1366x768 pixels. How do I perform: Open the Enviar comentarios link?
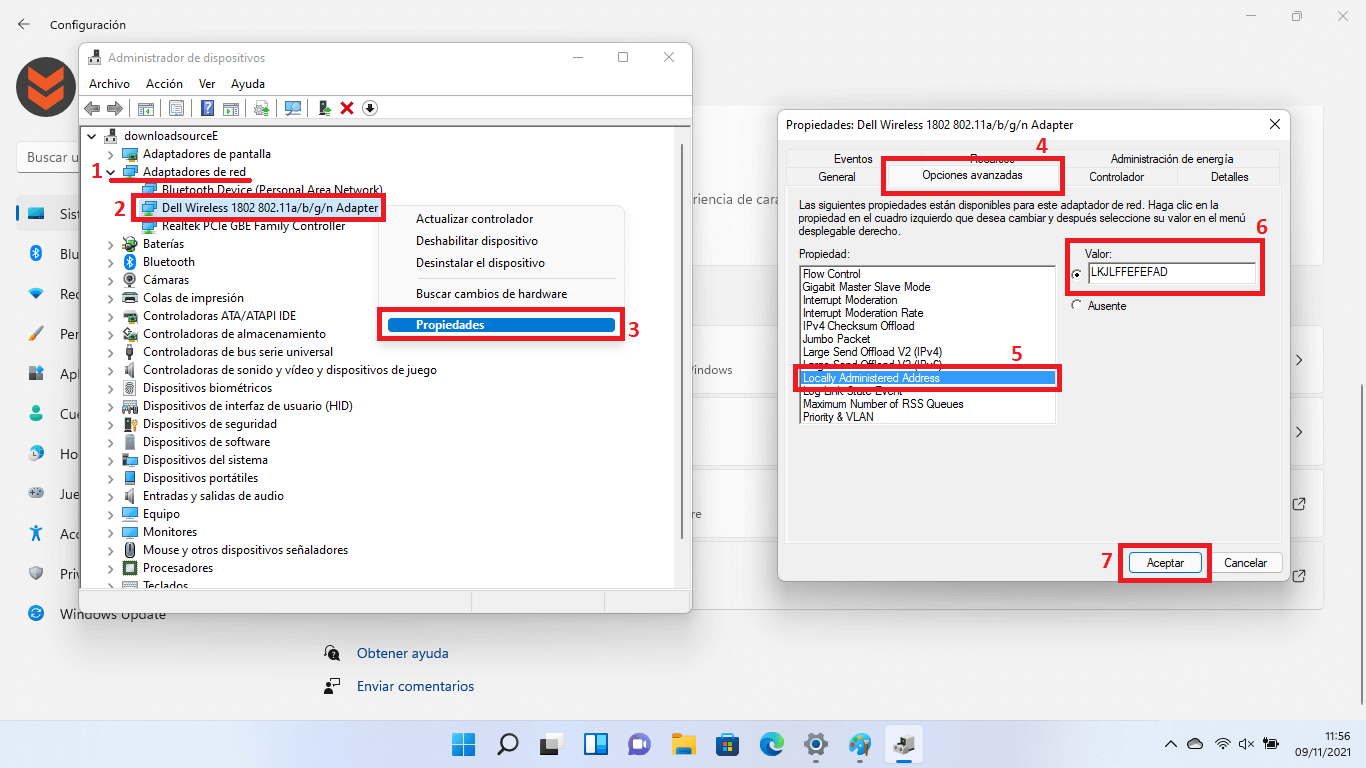tap(415, 686)
